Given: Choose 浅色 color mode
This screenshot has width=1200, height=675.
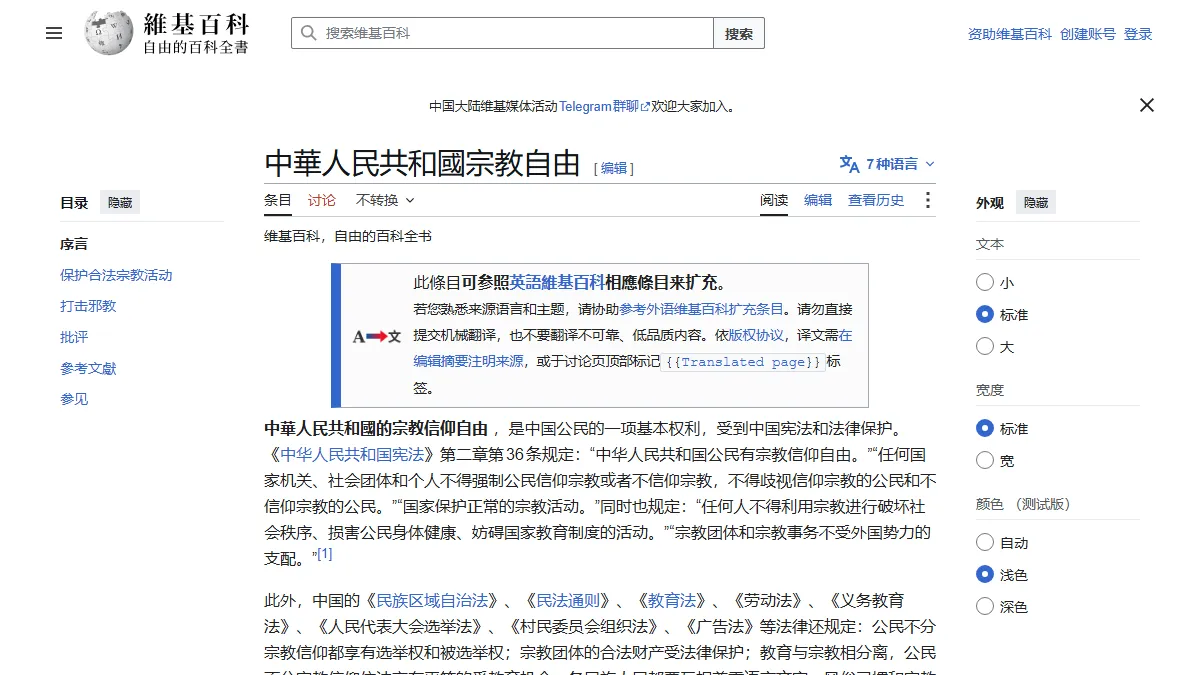Looking at the screenshot, I should click(x=985, y=575).
